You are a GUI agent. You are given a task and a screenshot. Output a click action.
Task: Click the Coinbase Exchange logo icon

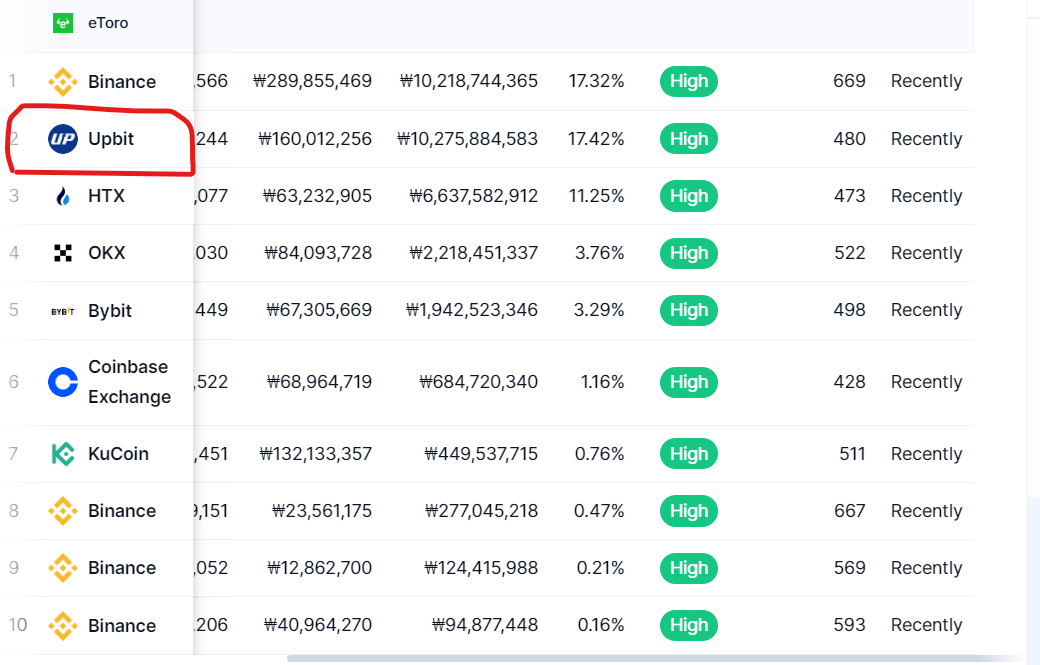63,382
